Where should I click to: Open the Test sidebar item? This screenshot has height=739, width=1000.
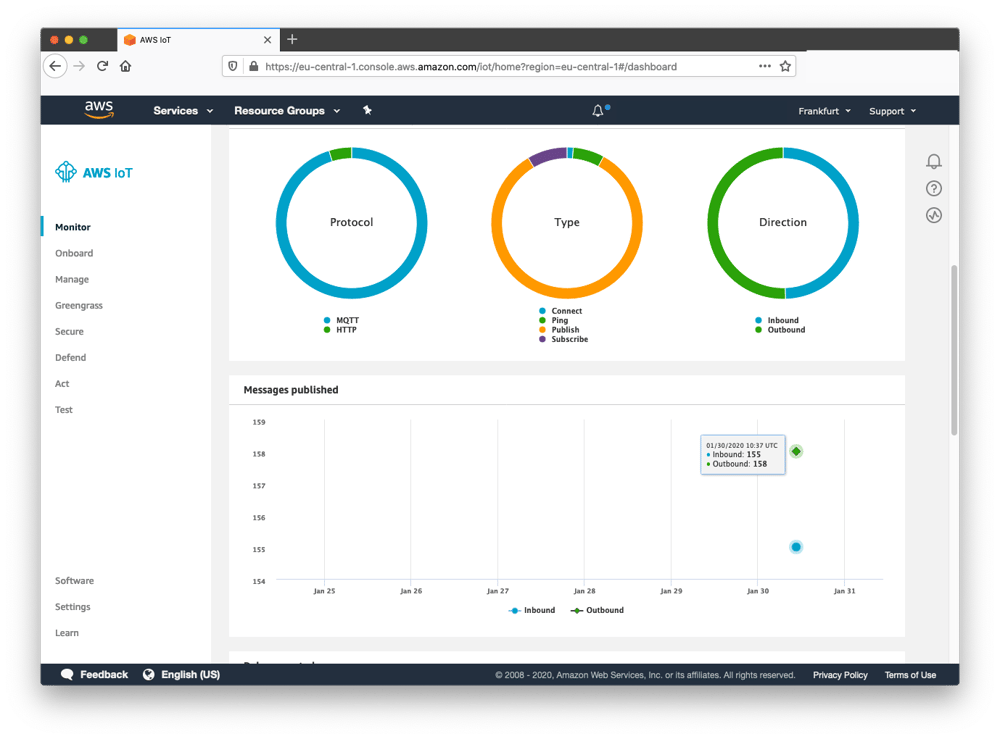[x=64, y=410]
